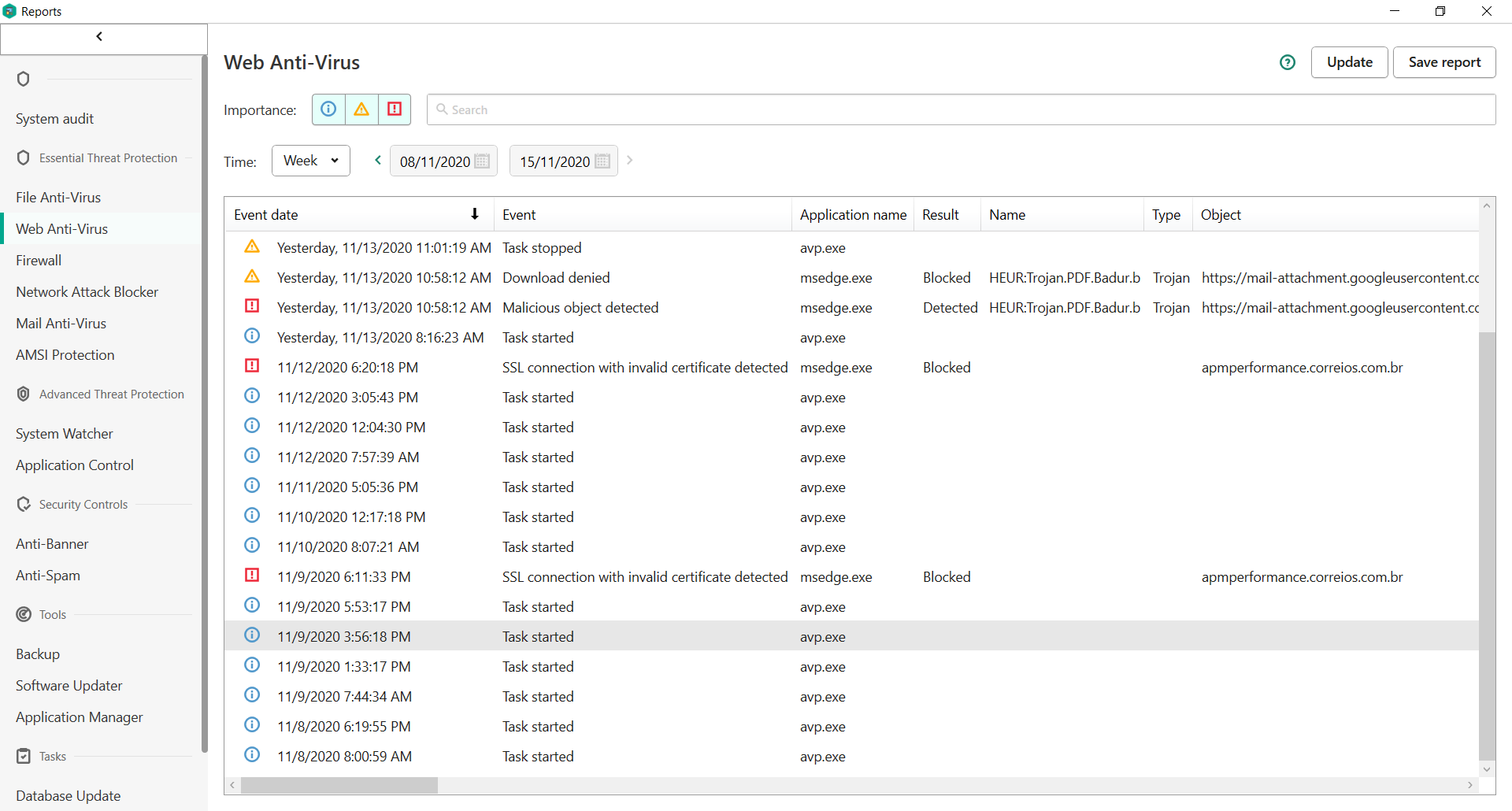1512x811 pixels.
Task: Toggle the critical importance filter
Action: 395,109
